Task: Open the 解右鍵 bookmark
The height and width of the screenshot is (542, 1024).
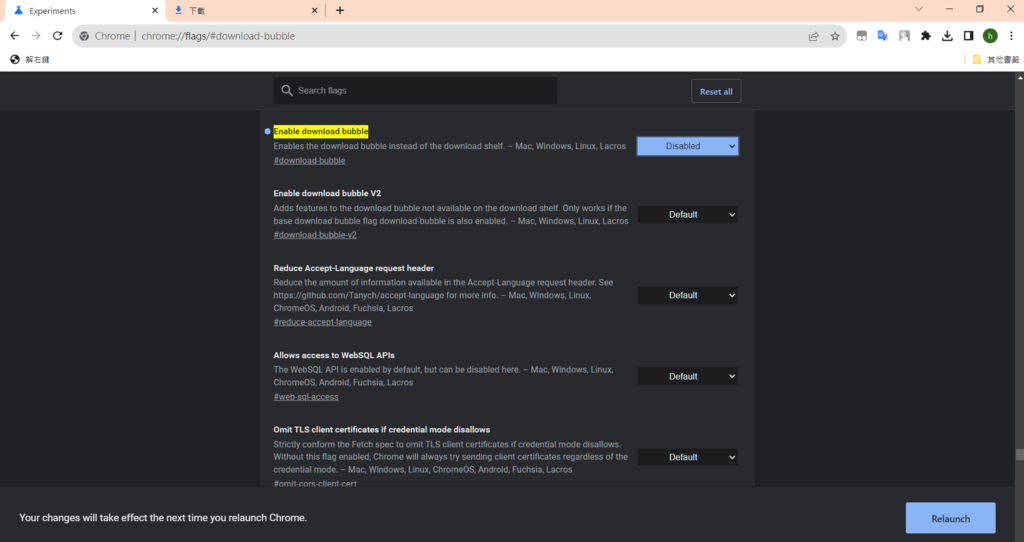Action: pos(30,59)
